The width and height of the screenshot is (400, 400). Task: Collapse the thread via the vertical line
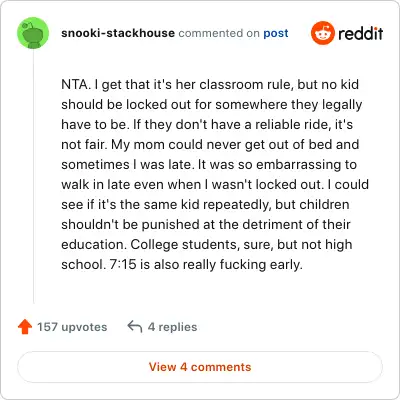pos(33,177)
